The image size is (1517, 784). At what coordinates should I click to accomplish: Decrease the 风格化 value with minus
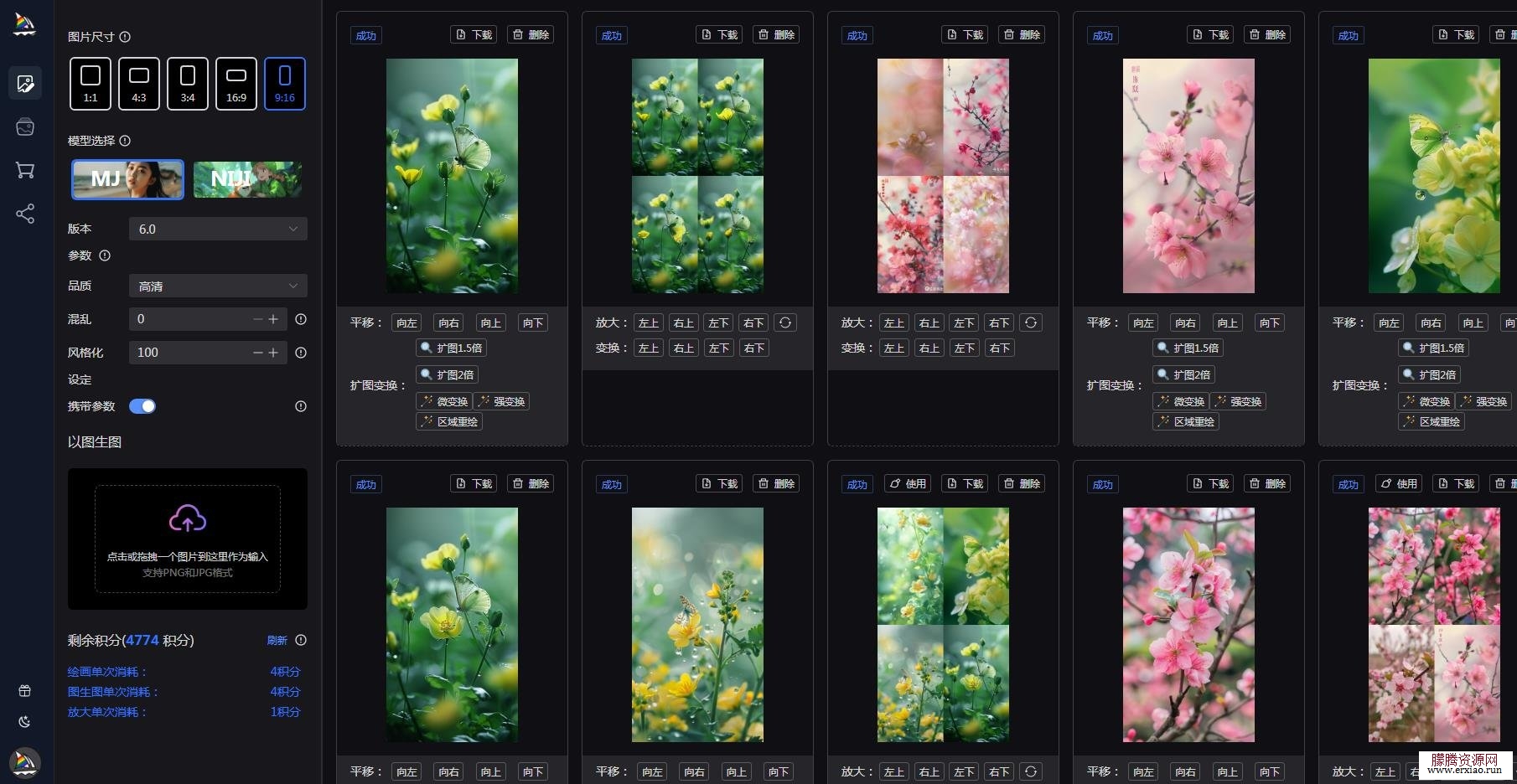[x=258, y=353]
